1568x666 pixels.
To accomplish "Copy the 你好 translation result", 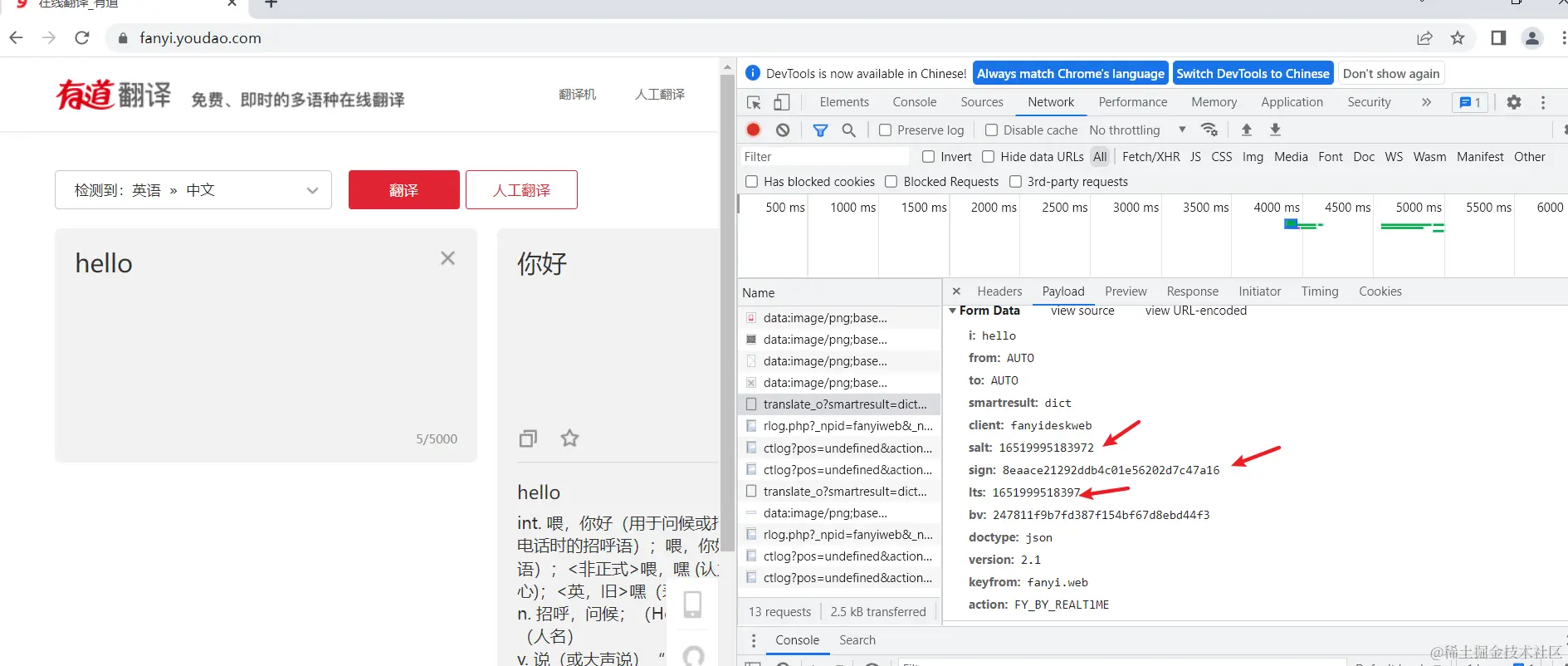I will pos(528,438).
